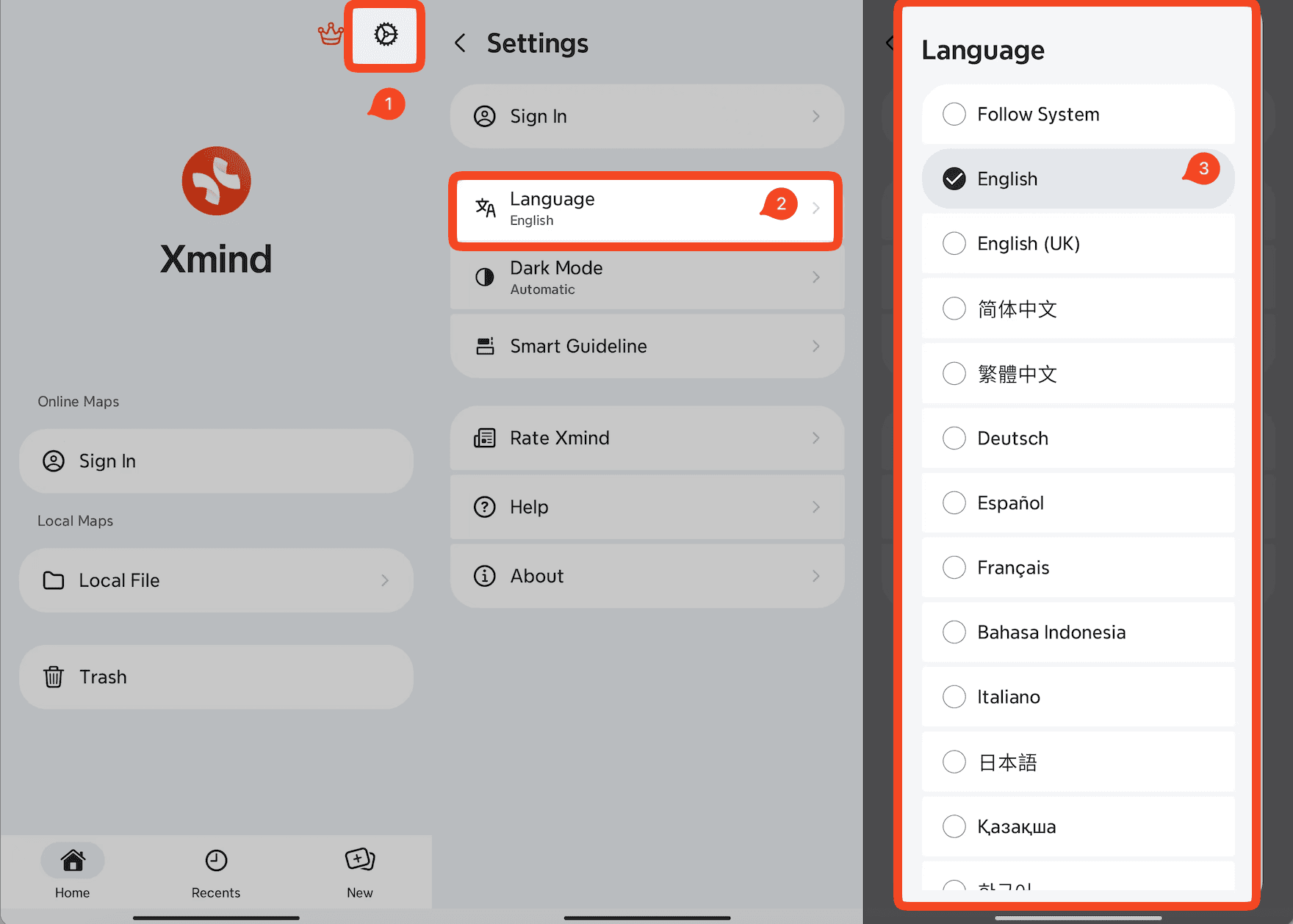Tap the crown premium icon
This screenshot has width=1293, height=924.
coord(331,34)
